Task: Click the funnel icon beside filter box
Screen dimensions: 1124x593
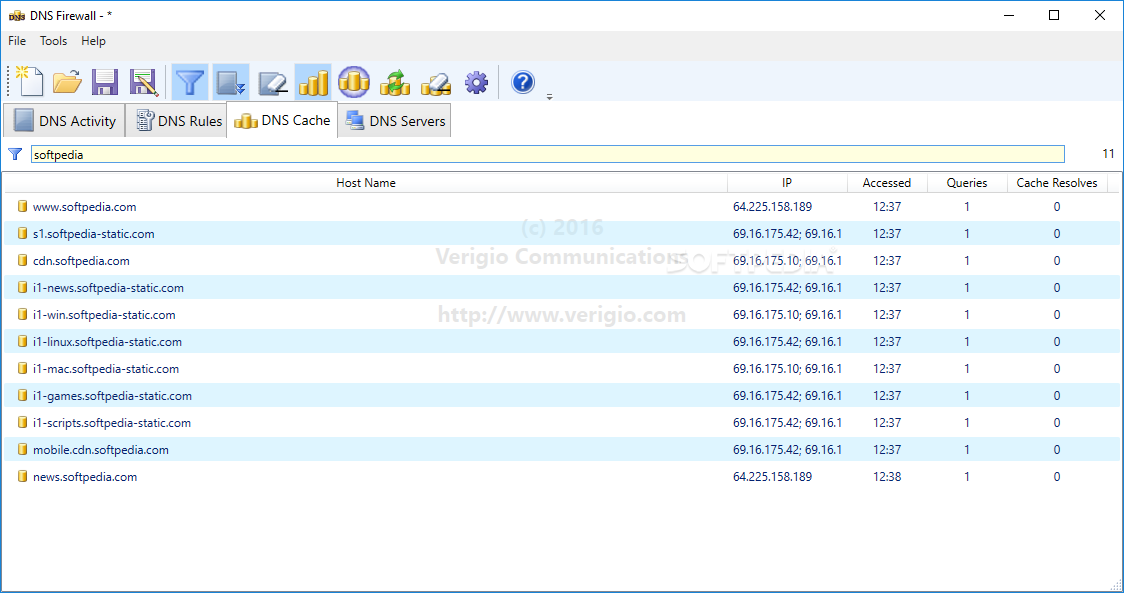Action: 15,154
